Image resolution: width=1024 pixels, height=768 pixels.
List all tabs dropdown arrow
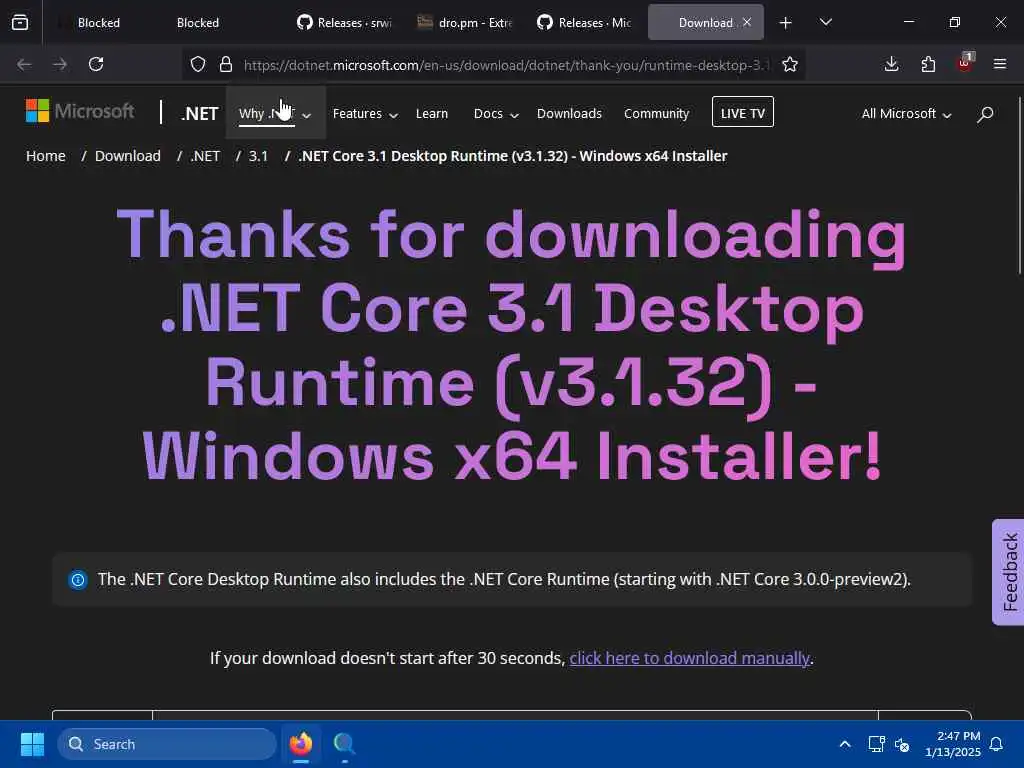(825, 22)
